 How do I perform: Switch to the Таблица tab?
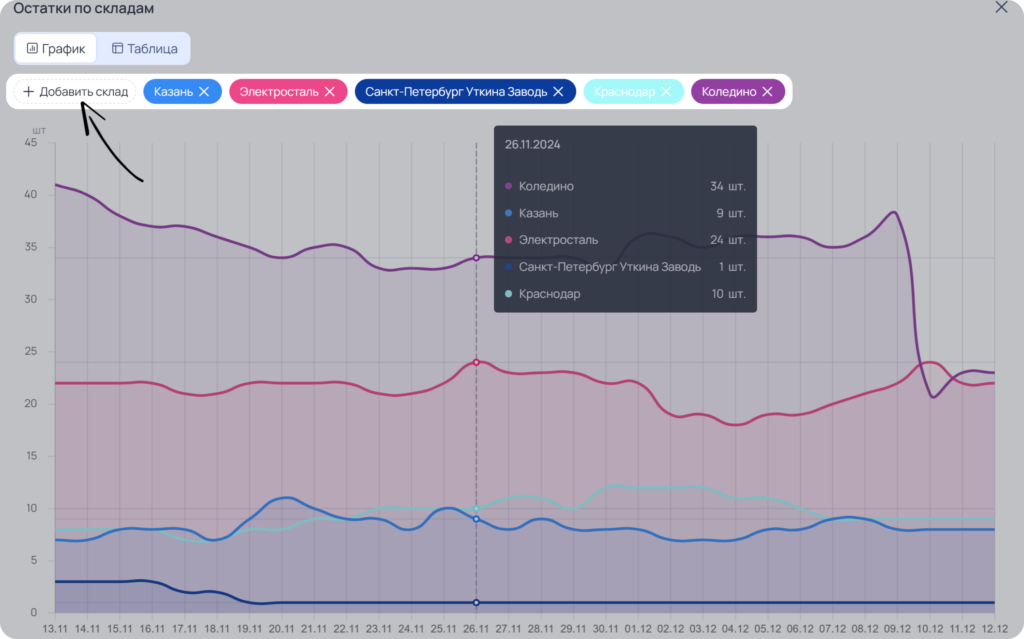pyautogui.click(x=144, y=48)
